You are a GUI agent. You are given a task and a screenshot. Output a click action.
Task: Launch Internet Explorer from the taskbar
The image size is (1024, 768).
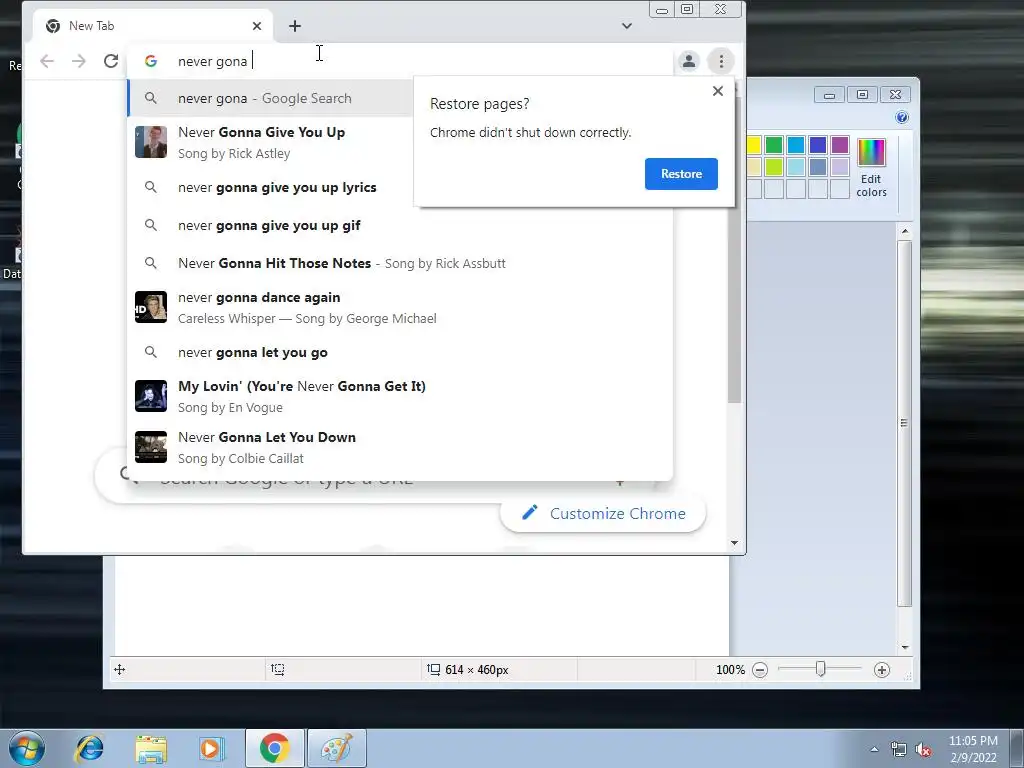pyautogui.click(x=89, y=748)
